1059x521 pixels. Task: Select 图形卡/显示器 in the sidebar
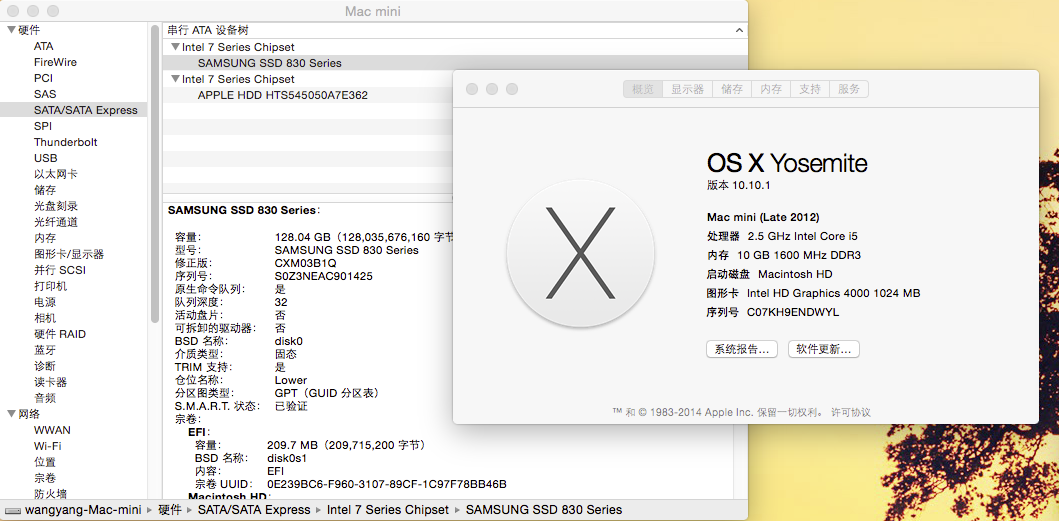69,254
